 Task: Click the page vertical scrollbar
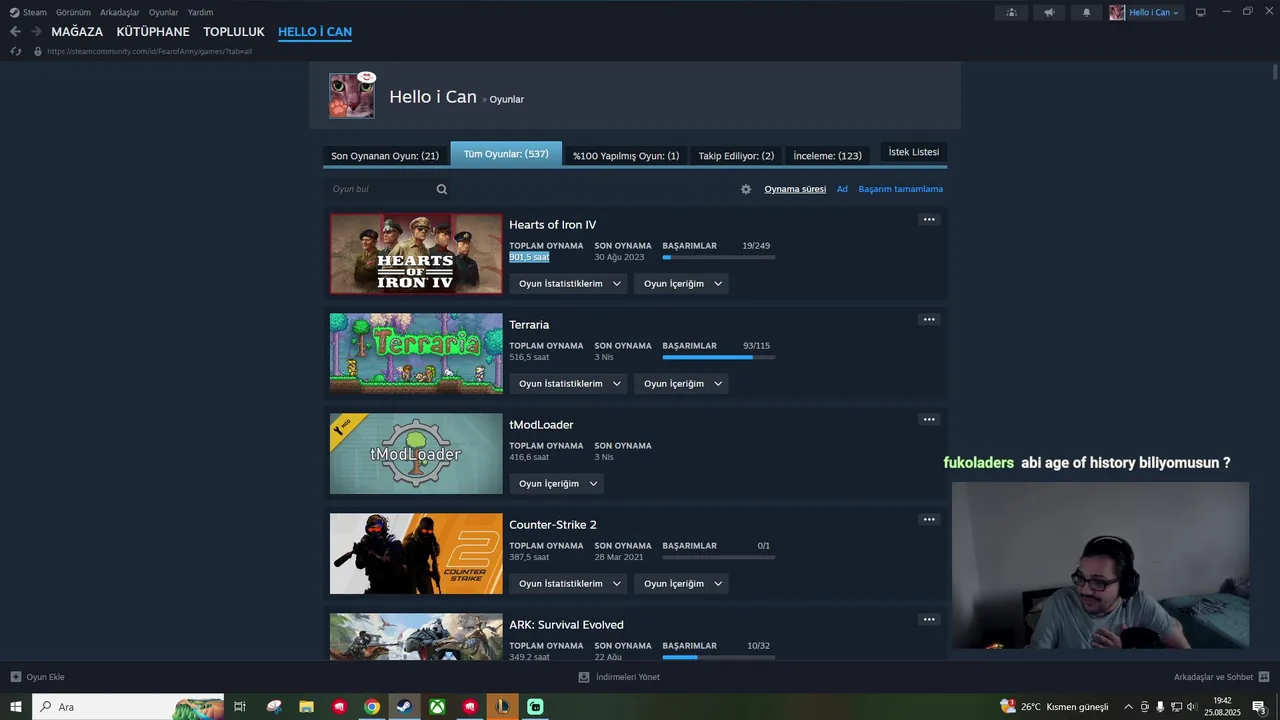(1275, 72)
